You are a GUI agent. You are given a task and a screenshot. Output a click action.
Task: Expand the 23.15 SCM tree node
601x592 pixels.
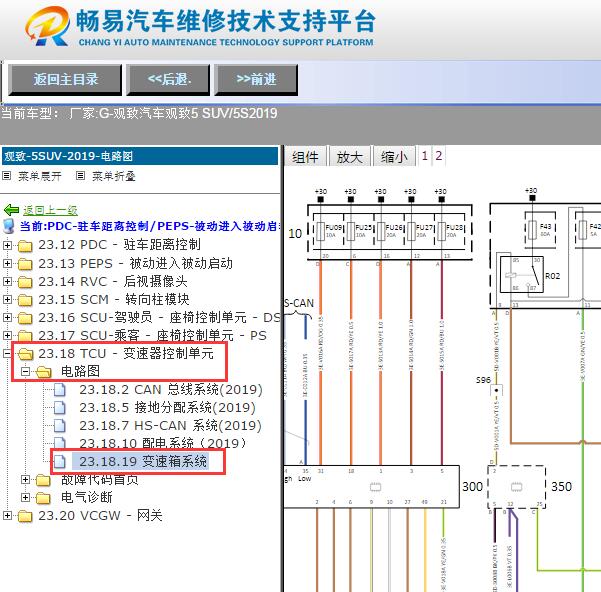7,300
